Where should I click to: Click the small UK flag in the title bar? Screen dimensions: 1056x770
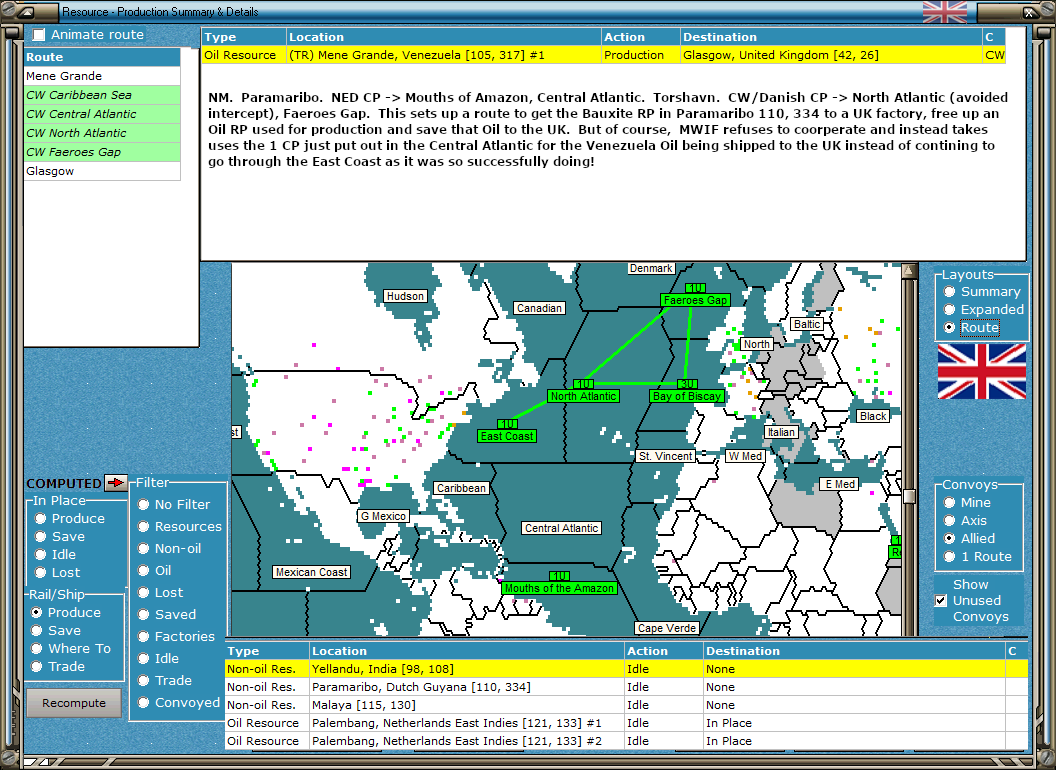944,11
